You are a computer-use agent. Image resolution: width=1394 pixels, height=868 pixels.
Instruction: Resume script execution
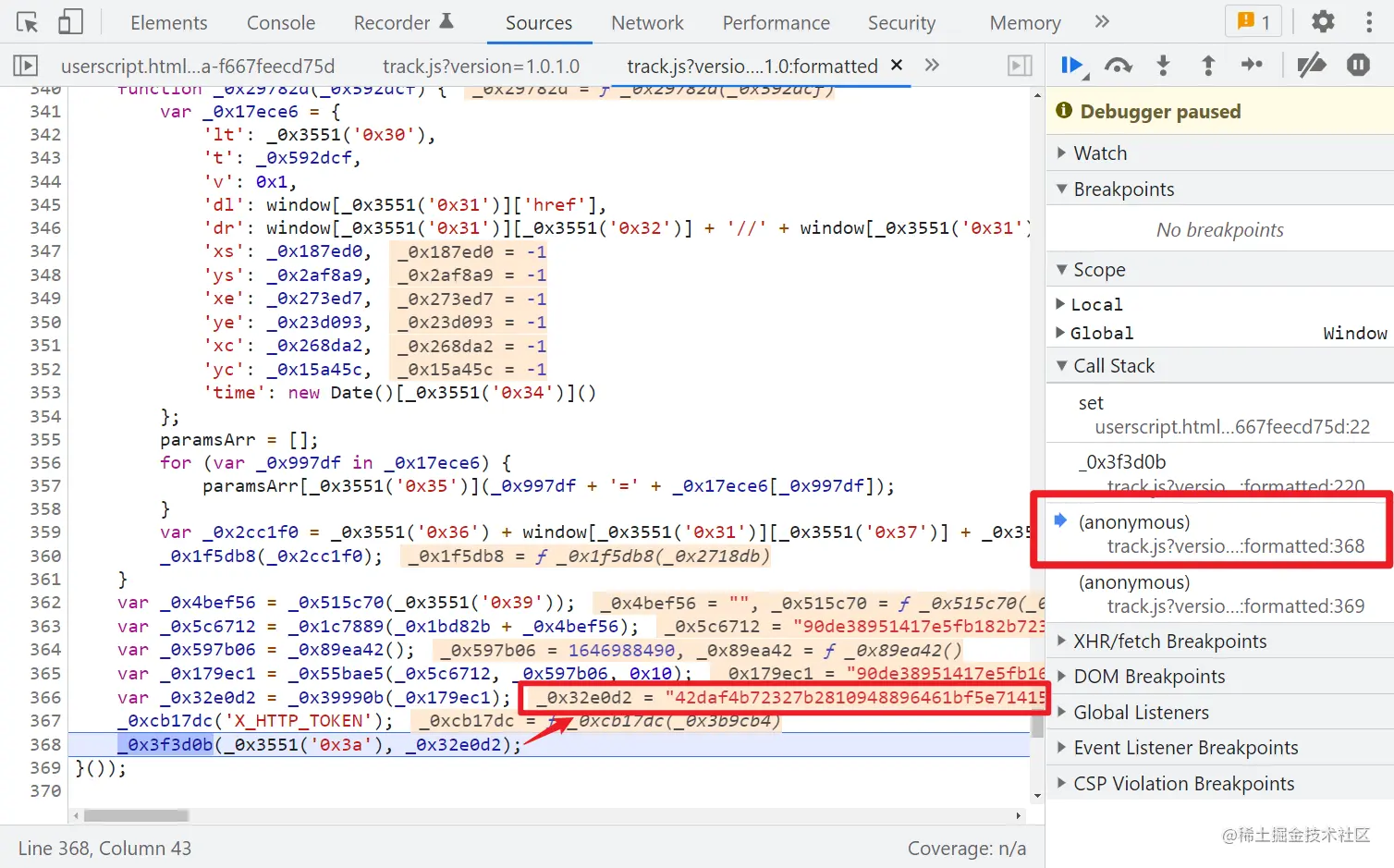1073,65
